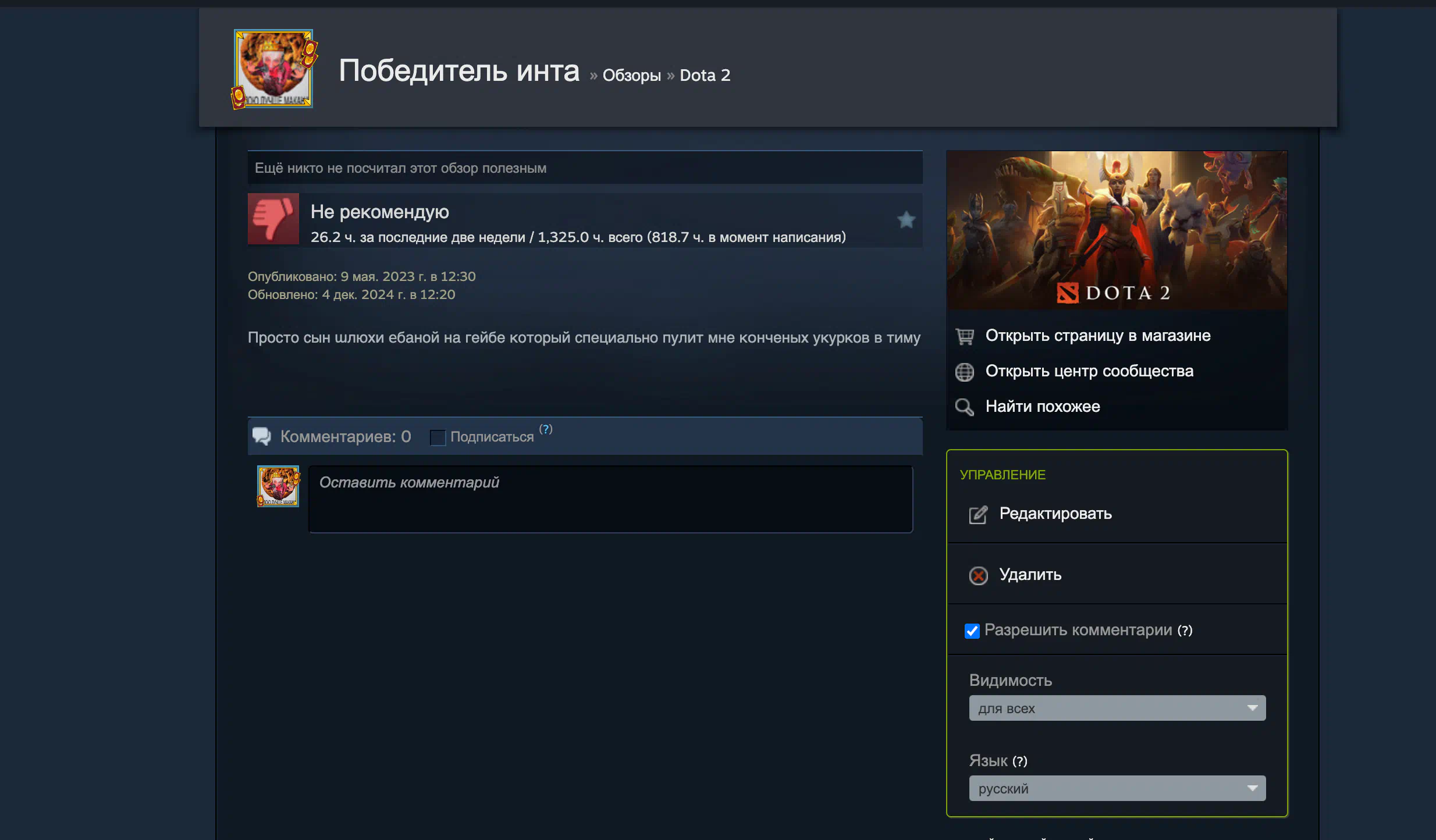
Task: Click the Обновлено: 4 дек. 2024 date text
Action: 351,294
